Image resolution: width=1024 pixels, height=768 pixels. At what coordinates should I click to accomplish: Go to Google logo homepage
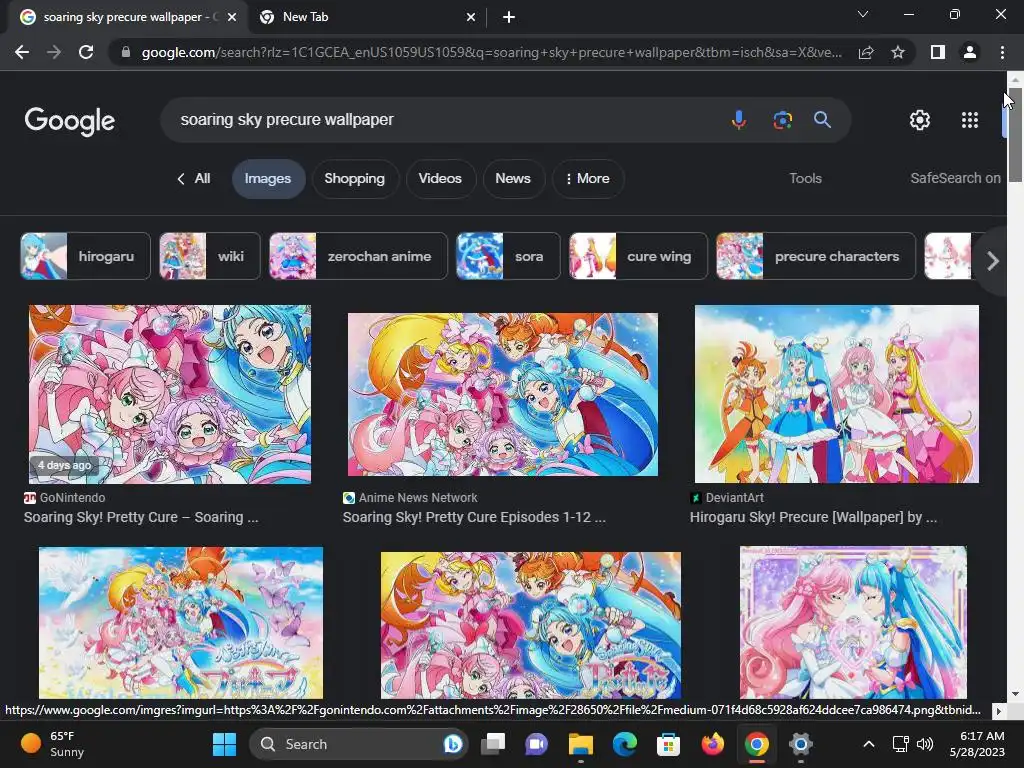(x=70, y=121)
